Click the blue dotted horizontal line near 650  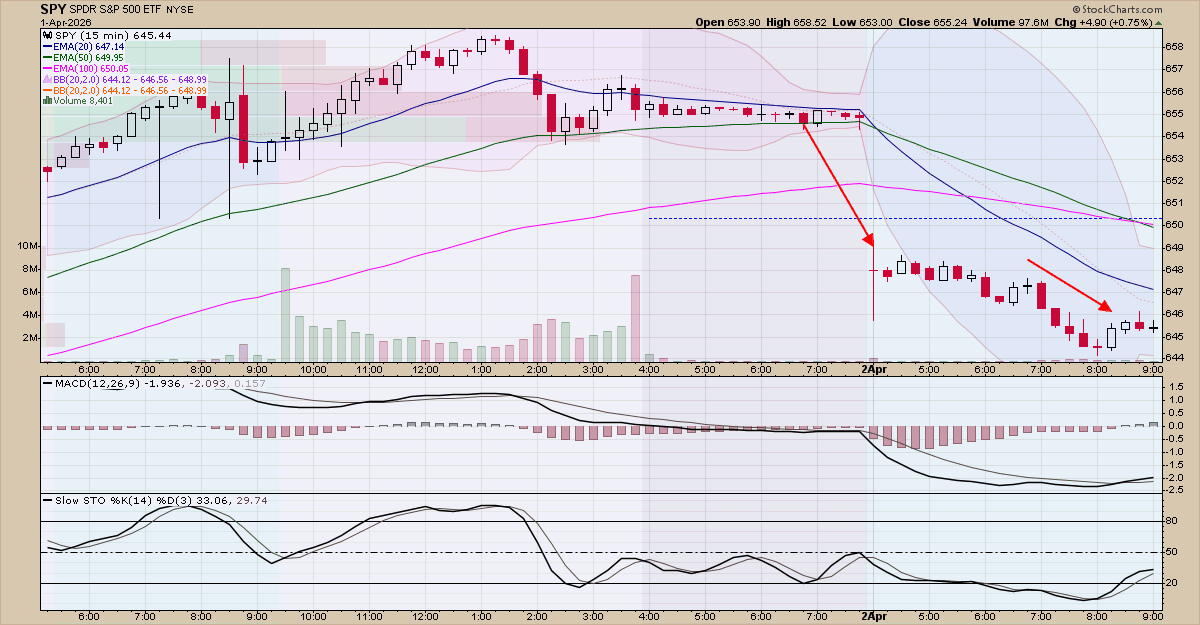coord(905,218)
